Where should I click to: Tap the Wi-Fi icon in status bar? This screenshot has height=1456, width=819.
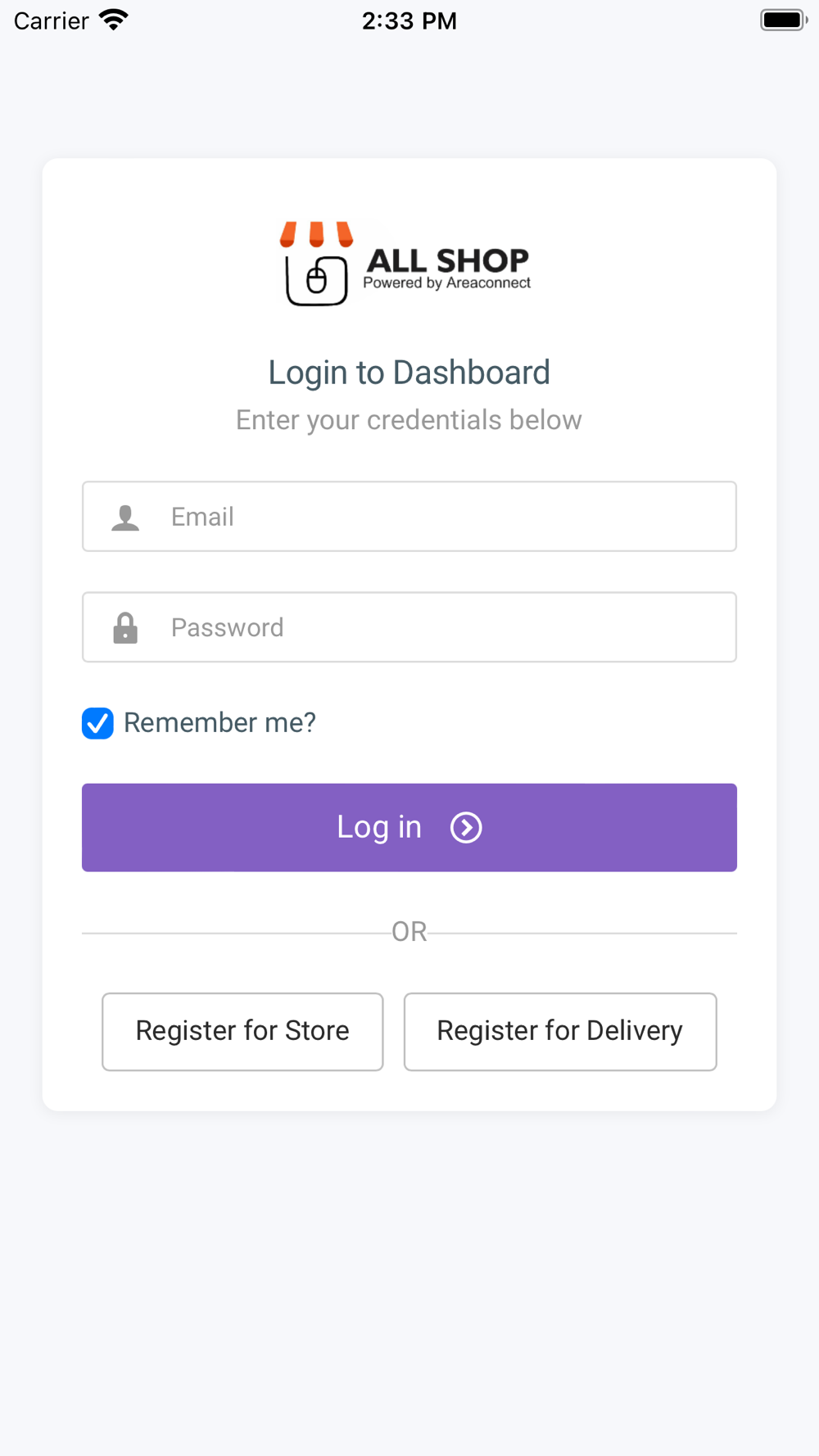pos(114,20)
